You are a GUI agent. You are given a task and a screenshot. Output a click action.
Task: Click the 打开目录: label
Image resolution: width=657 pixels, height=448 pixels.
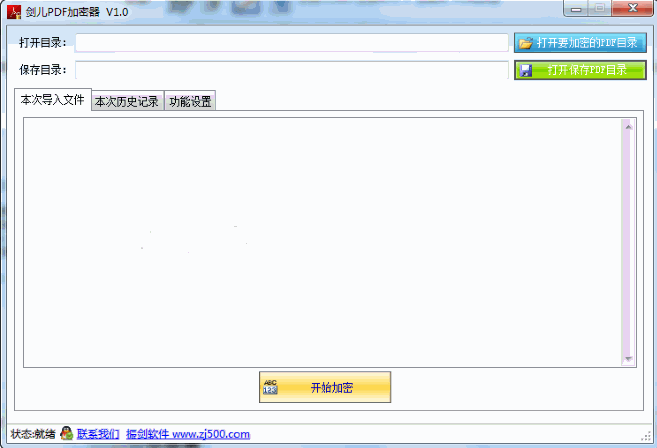click(x=43, y=43)
